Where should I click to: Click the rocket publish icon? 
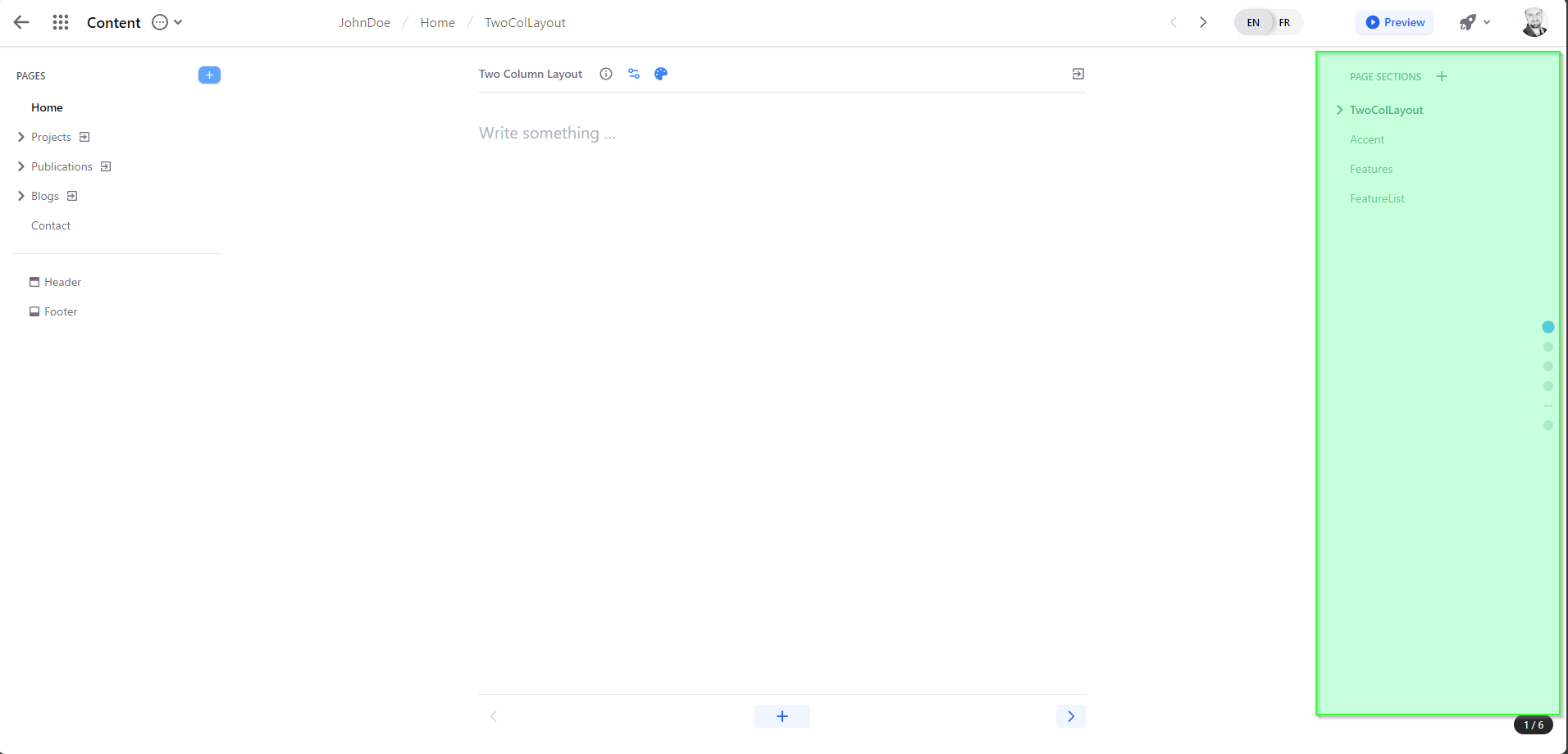click(1468, 23)
